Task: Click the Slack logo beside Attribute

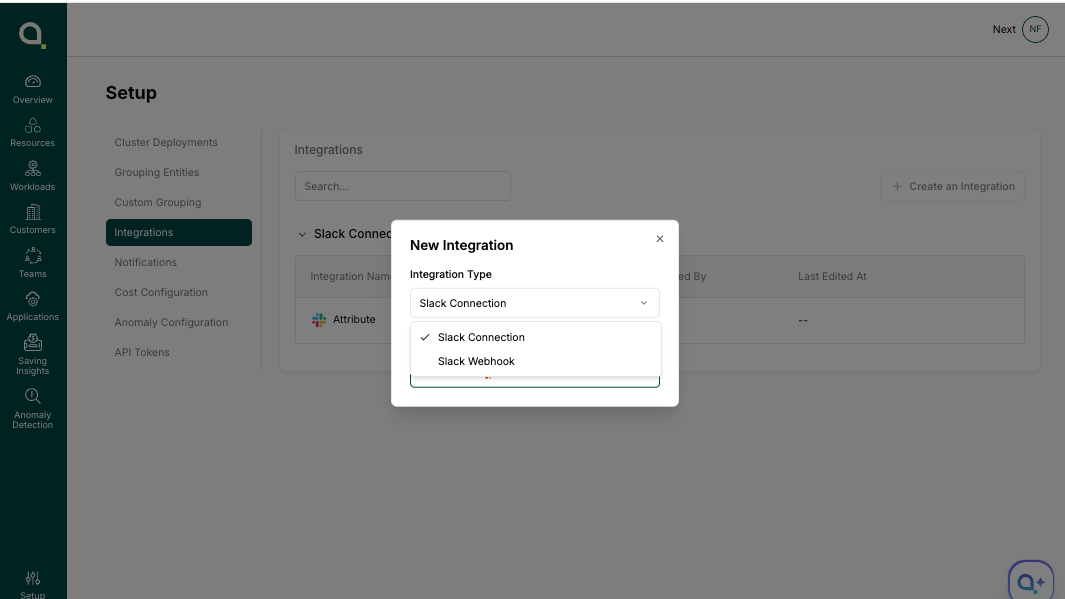Action: [x=319, y=320]
